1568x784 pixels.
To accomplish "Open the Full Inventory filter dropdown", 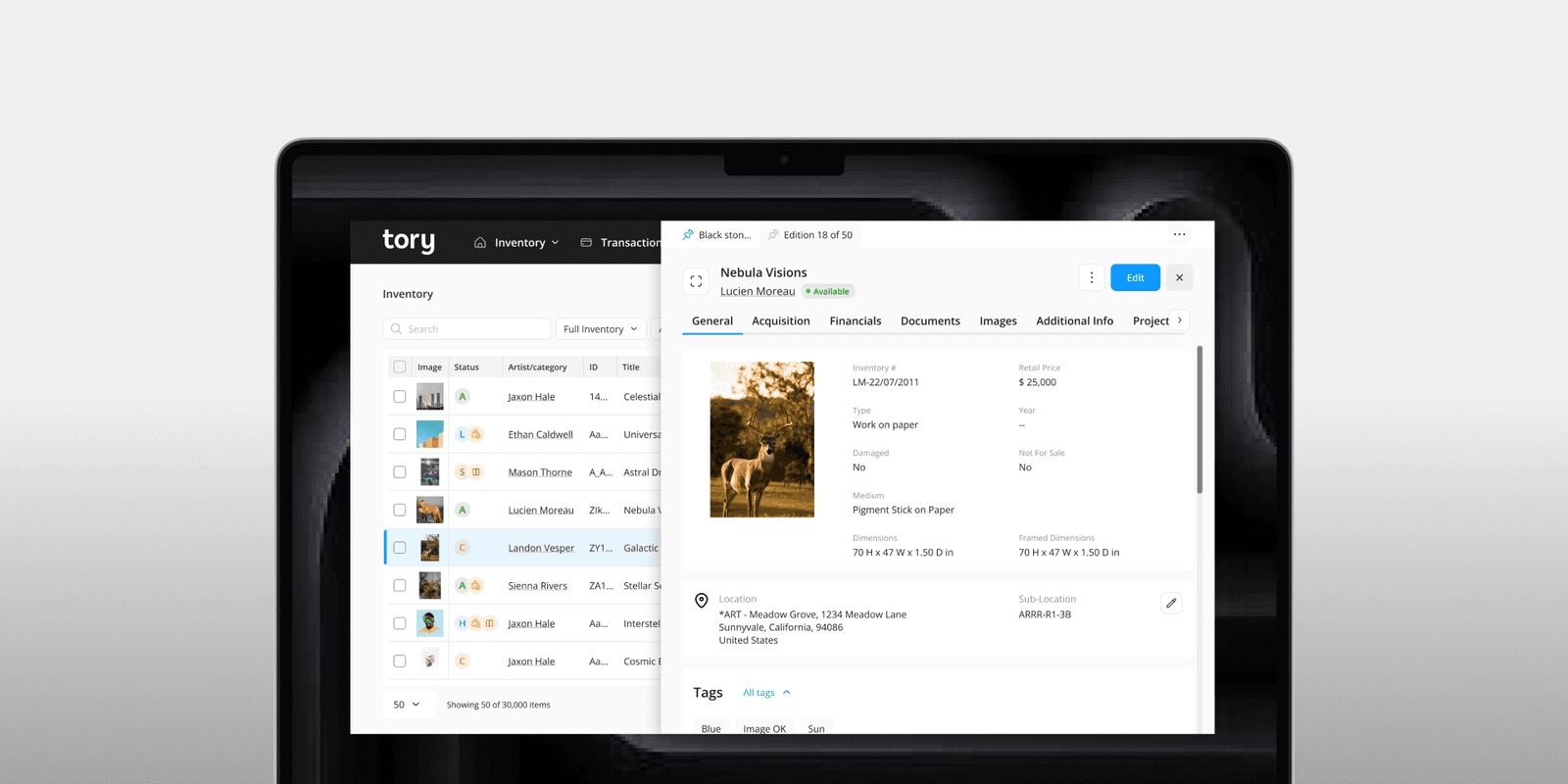I will 600,329.
